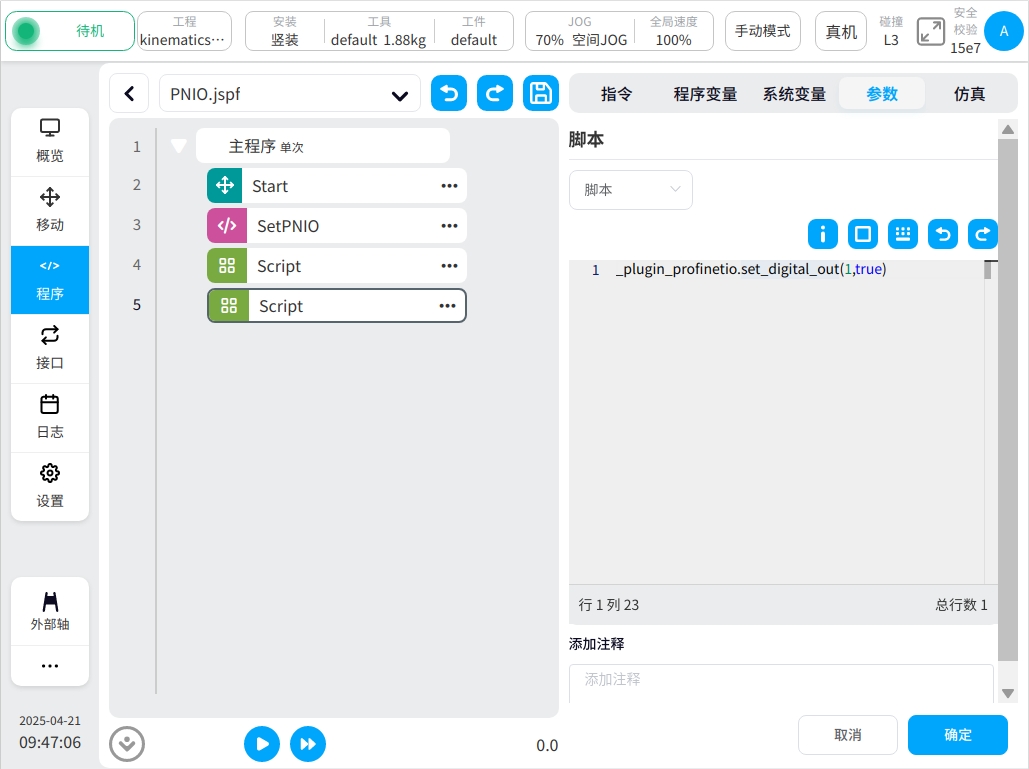Click the program undo icon next to file name
Screen dimensions: 1029x769
449,94
